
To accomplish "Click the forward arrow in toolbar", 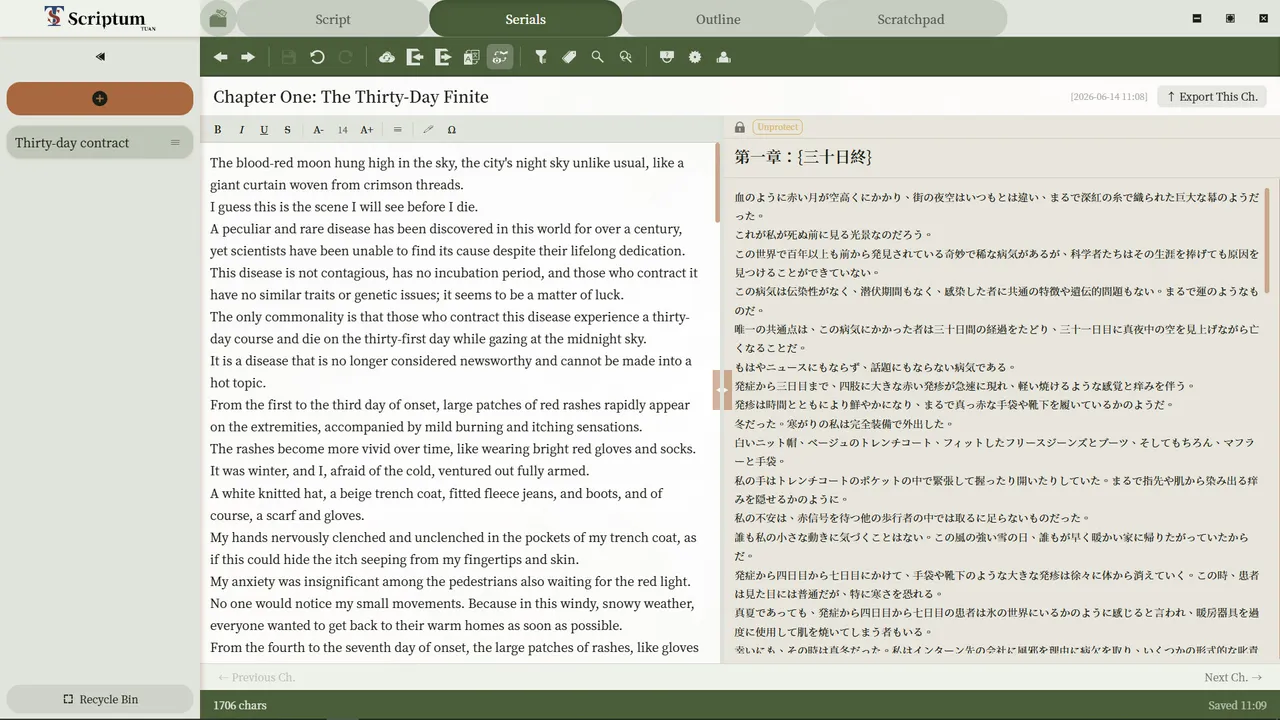I will 248,57.
